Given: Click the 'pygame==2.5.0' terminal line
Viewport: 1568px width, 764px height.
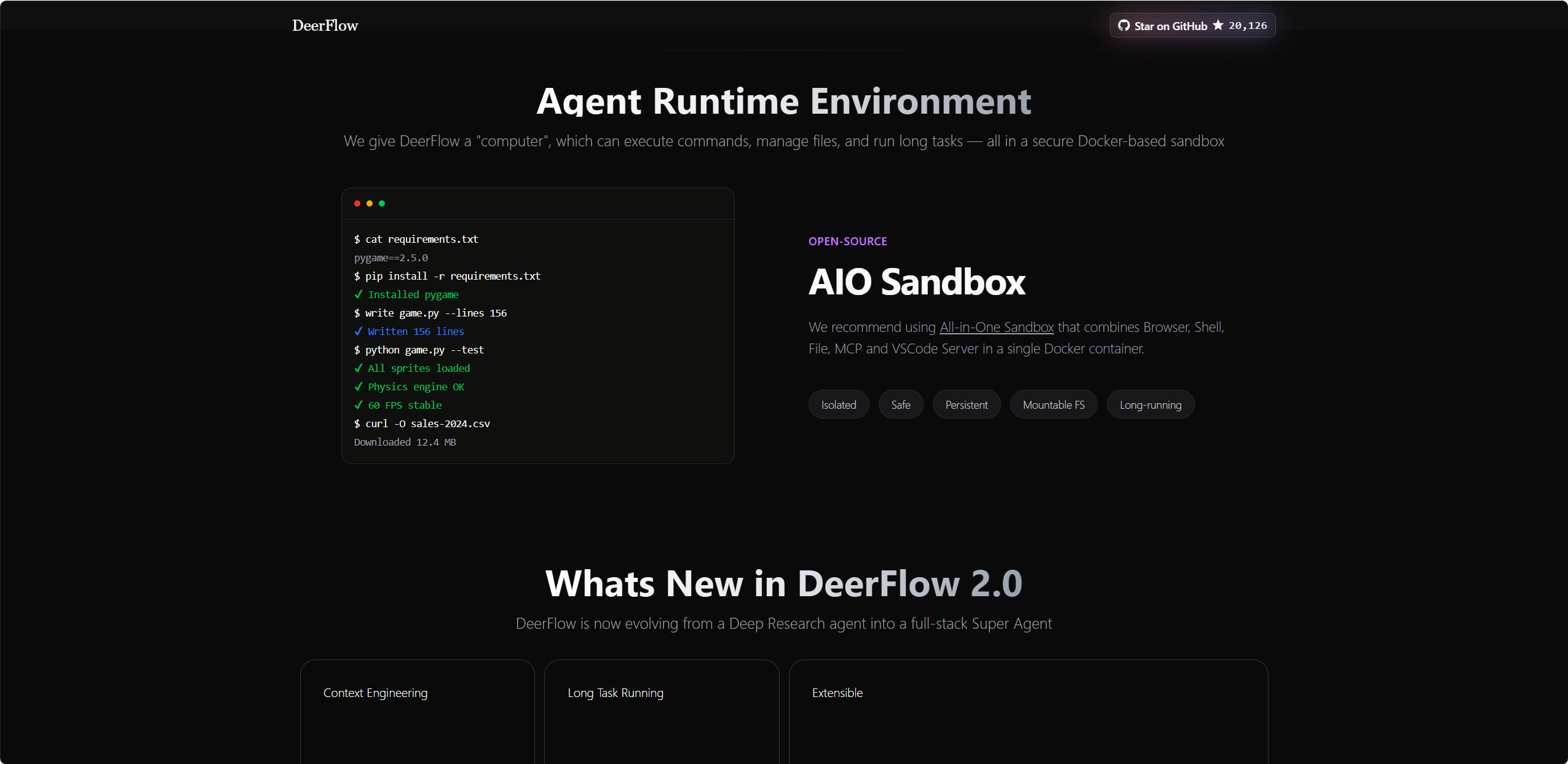Looking at the screenshot, I should click(x=391, y=258).
